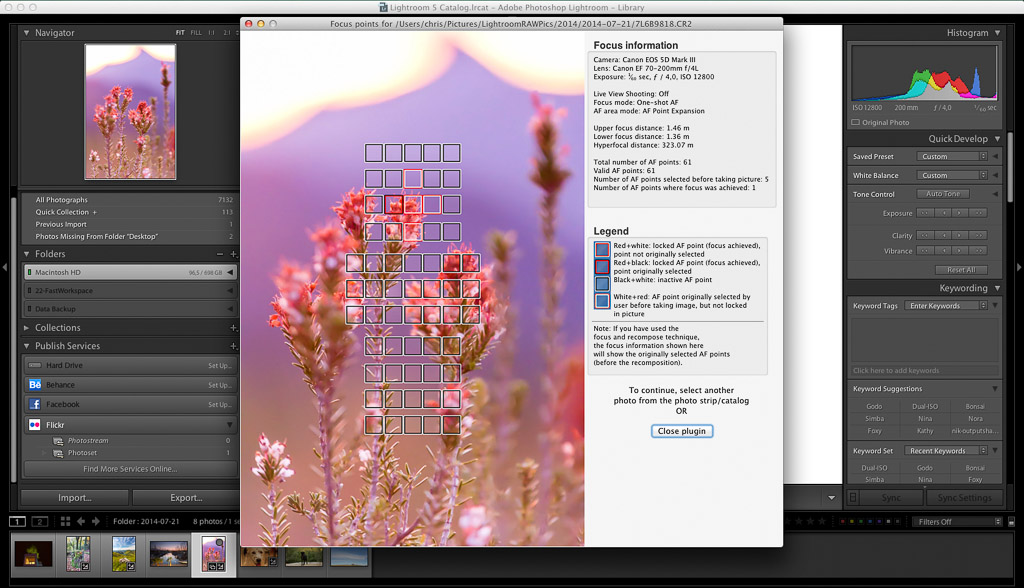Click the Import button
Screen dimensions: 1024x588
tap(74, 498)
